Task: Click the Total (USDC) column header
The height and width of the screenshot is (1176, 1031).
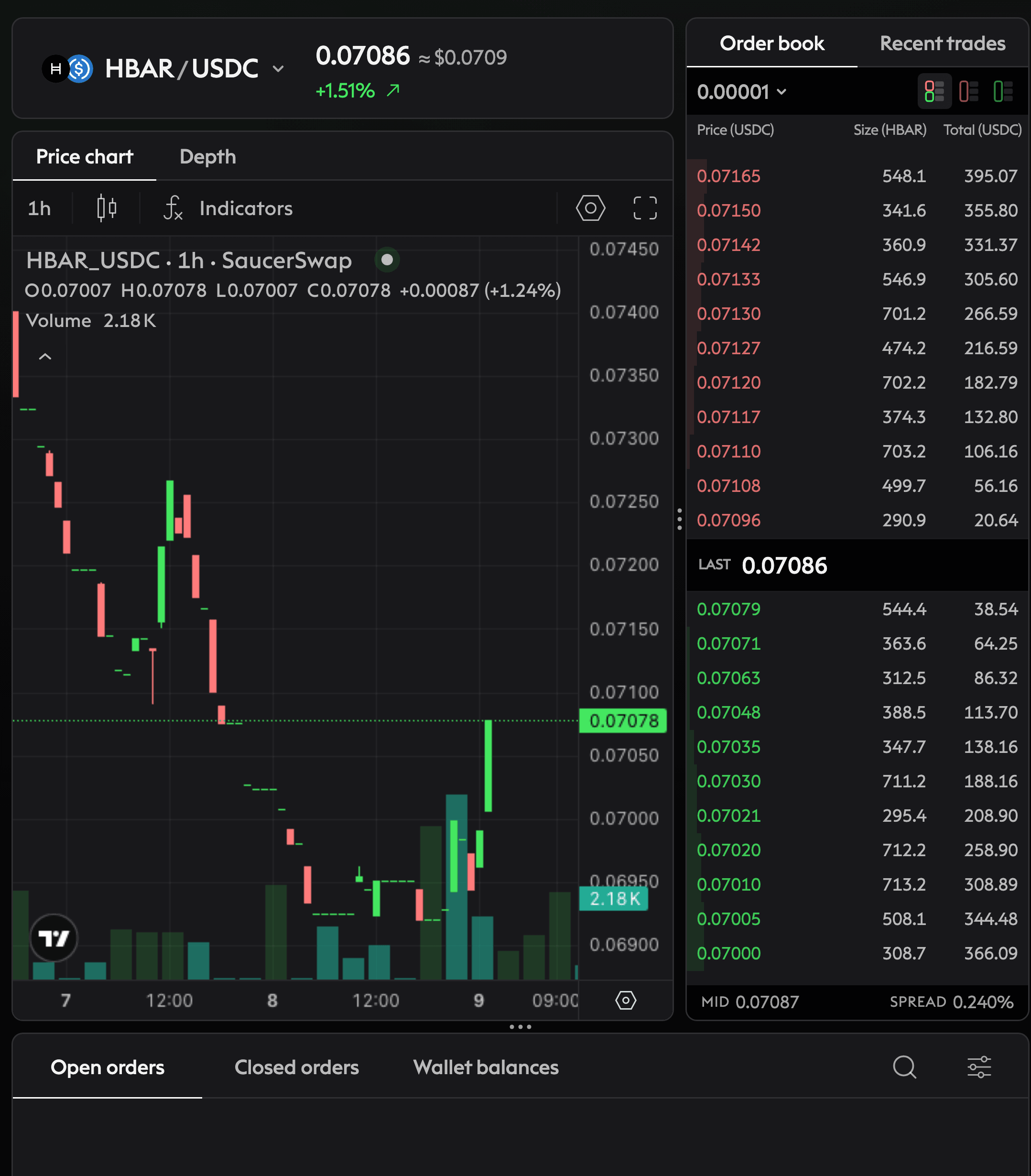Action: tap(982, 130)
